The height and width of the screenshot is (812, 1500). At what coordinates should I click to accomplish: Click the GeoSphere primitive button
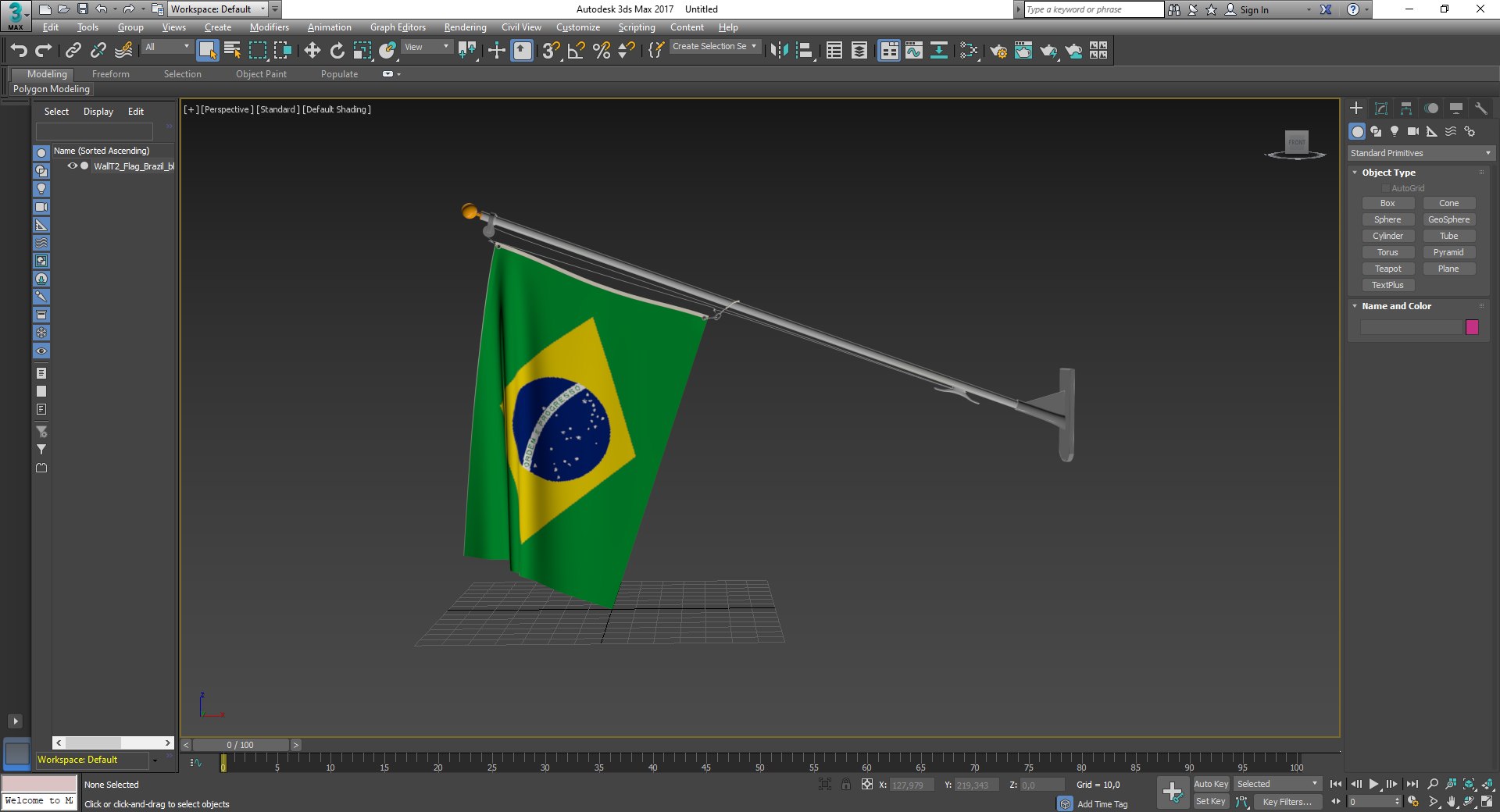point(1448,219)
